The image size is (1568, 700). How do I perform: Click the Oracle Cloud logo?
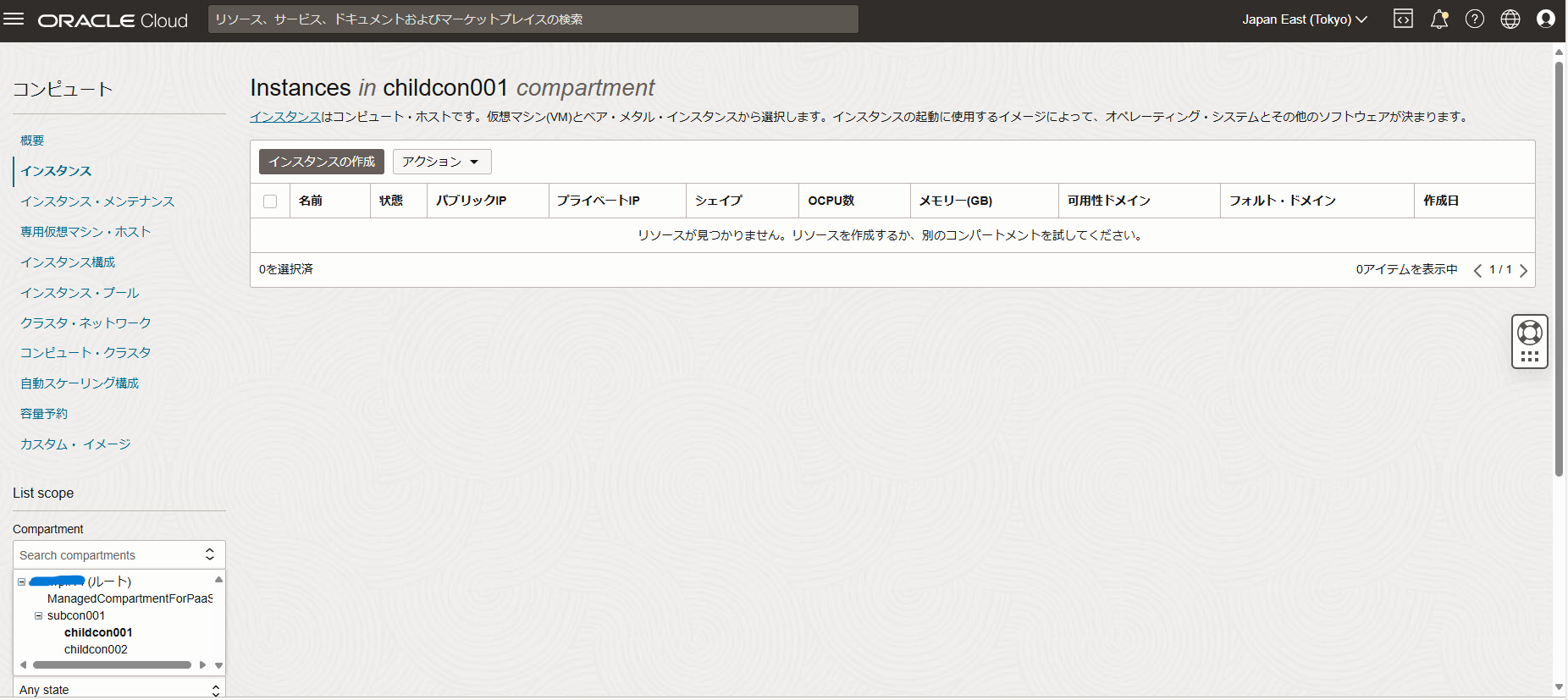coord(113,20)
